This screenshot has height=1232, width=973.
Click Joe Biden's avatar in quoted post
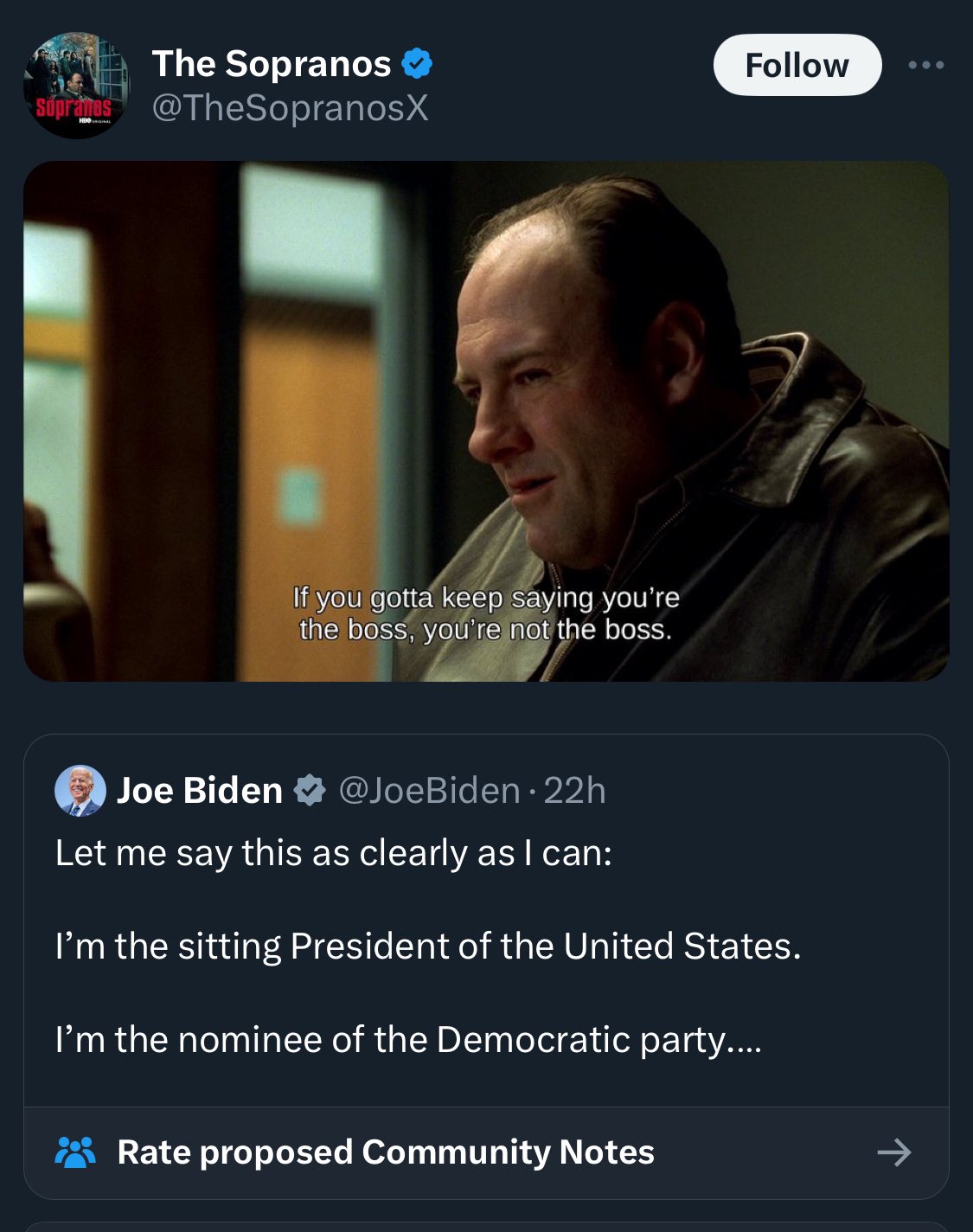[x=80, y=791]
